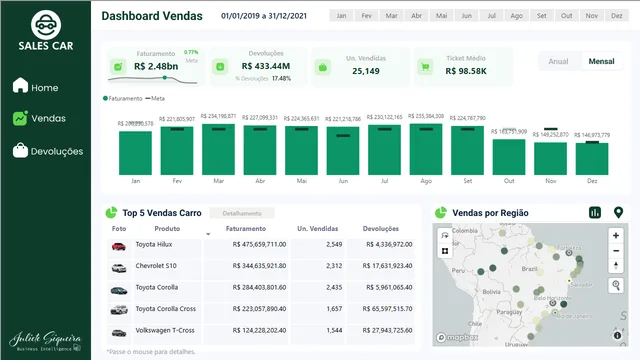This screenshot has height=360, width=640.
Task: Click the Meta legend marker
Action: click(148, 98)
